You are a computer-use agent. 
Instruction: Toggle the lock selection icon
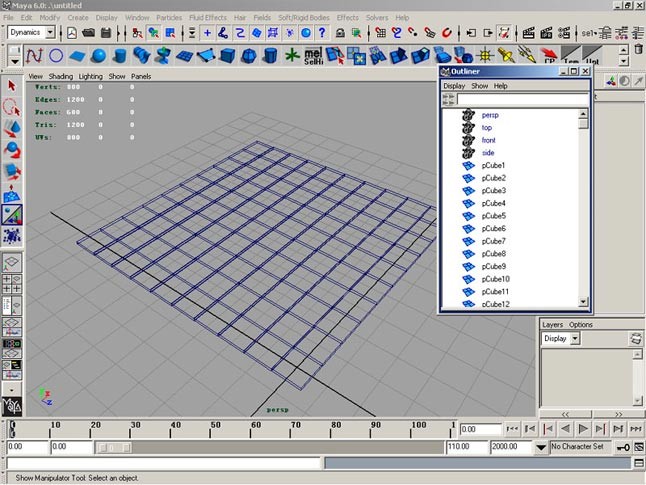tap(340, 33)
